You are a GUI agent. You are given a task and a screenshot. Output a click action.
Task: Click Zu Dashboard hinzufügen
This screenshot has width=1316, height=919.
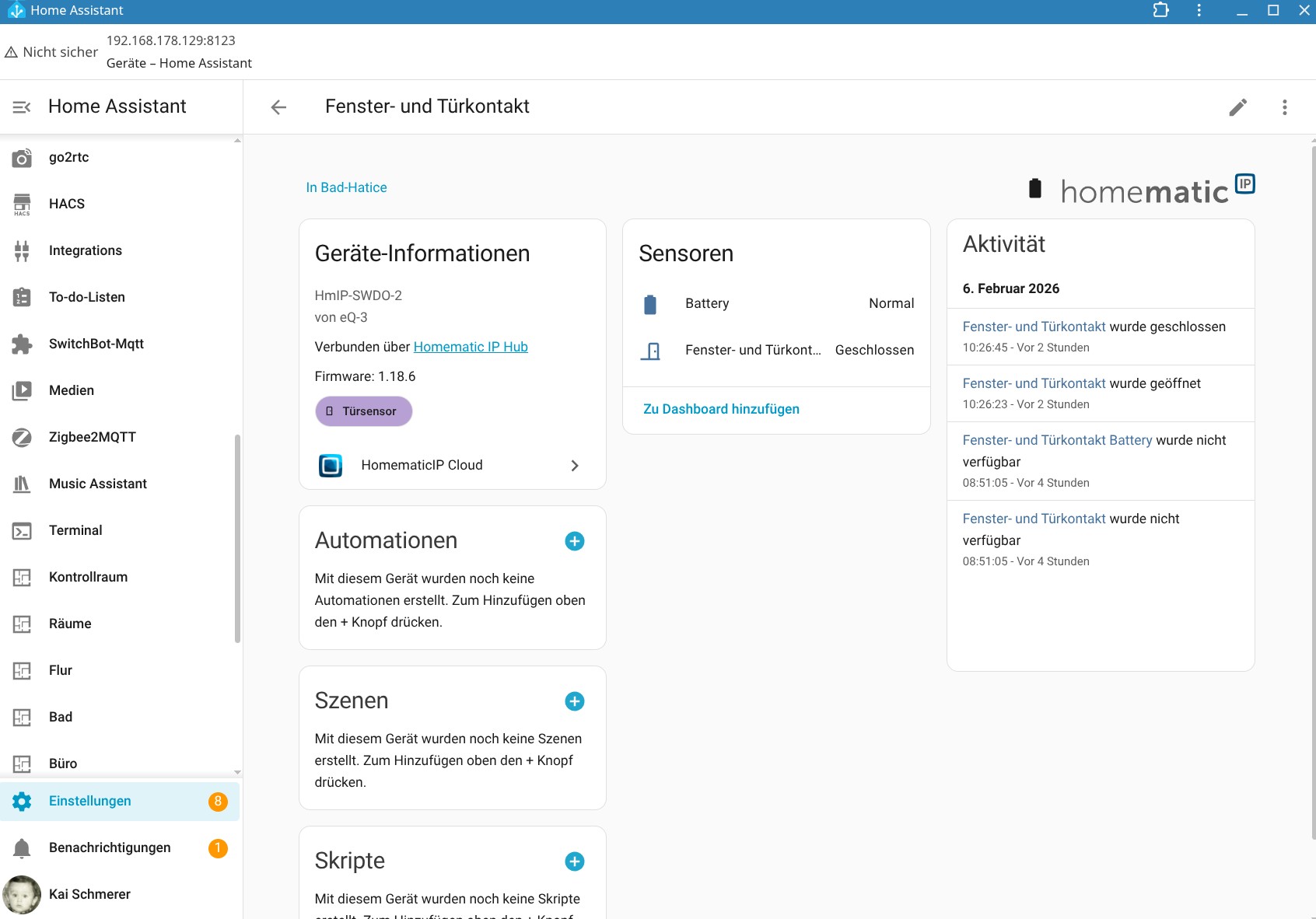pyautogui.click(x=721, y=409)
